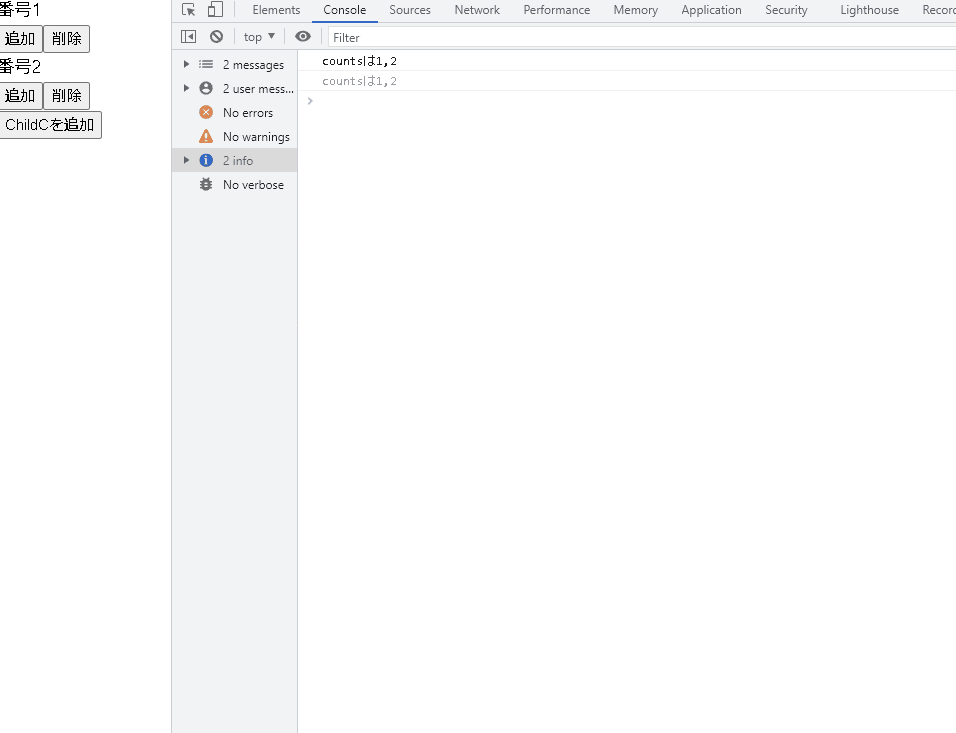The width and height of the screenshot is (956, 733).
Task: Click the ChildCを追加 button
Action: tap(50, 125)
